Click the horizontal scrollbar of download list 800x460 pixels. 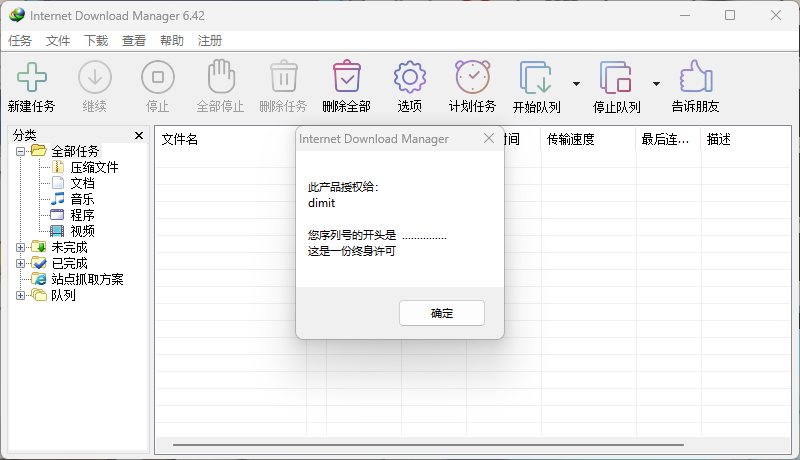tap(428, 445)
